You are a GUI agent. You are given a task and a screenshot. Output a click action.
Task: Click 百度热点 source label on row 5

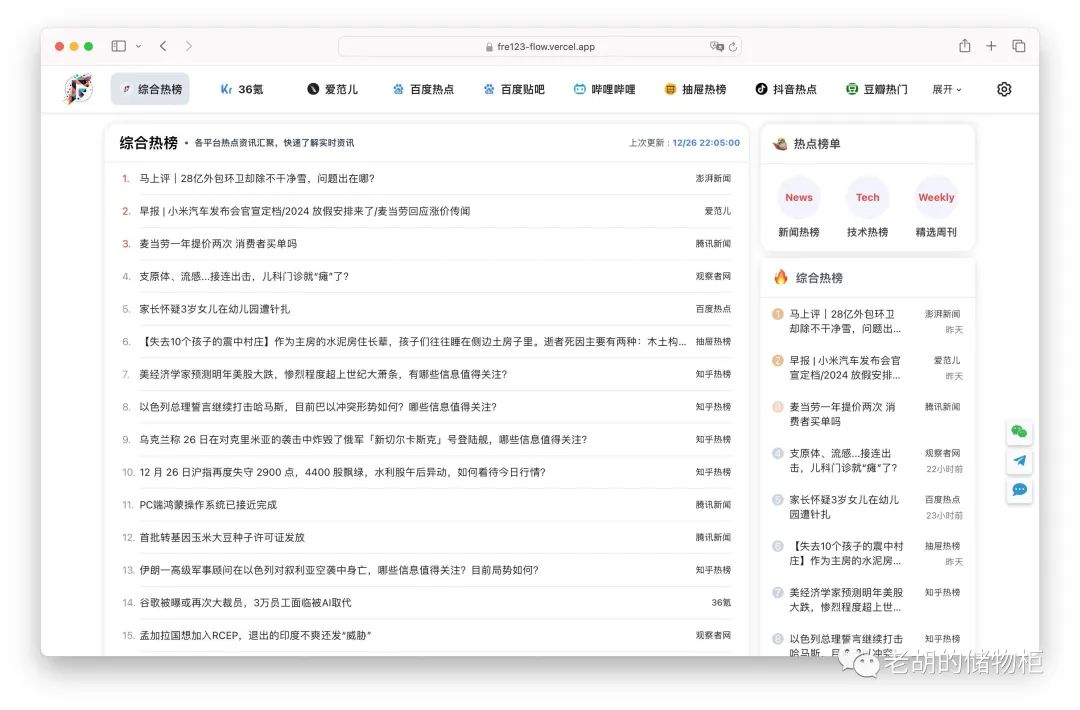(x=713, y=309)
